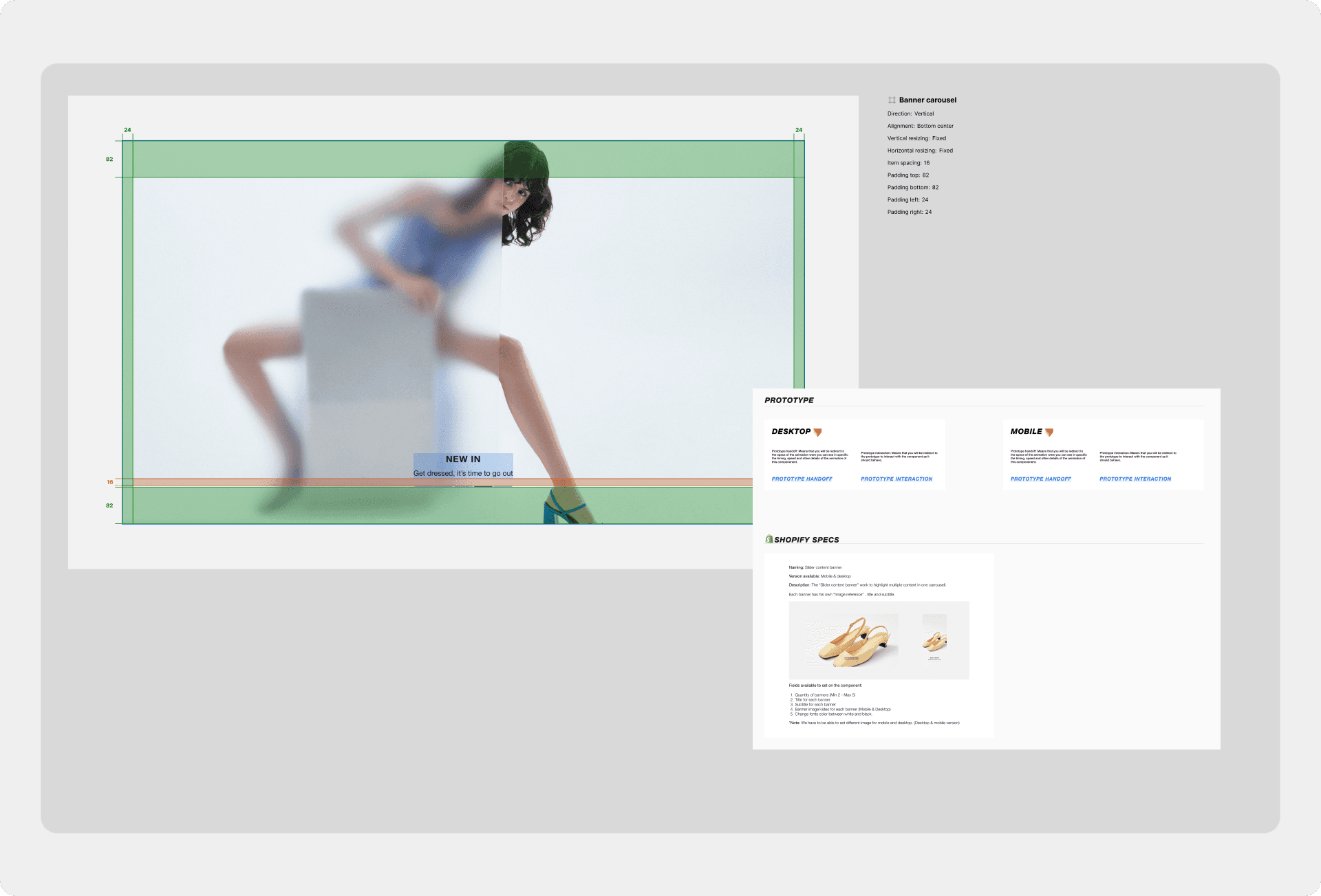Open the Desktop Prototype Handoff link
The height and width of the screenshot is (896, 1321).
(x=802, y=479)
